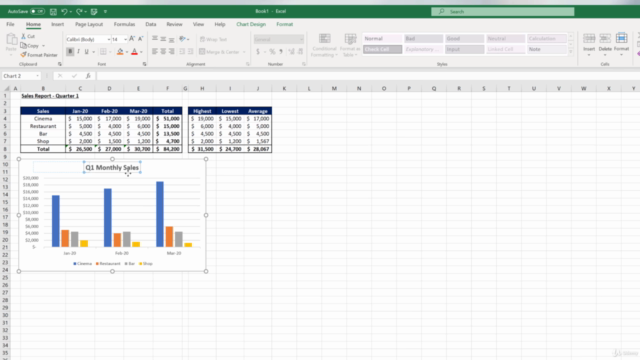640x360 pixels.
Task: Click Decrease Decimal icon
Action: tap(300, 51)
